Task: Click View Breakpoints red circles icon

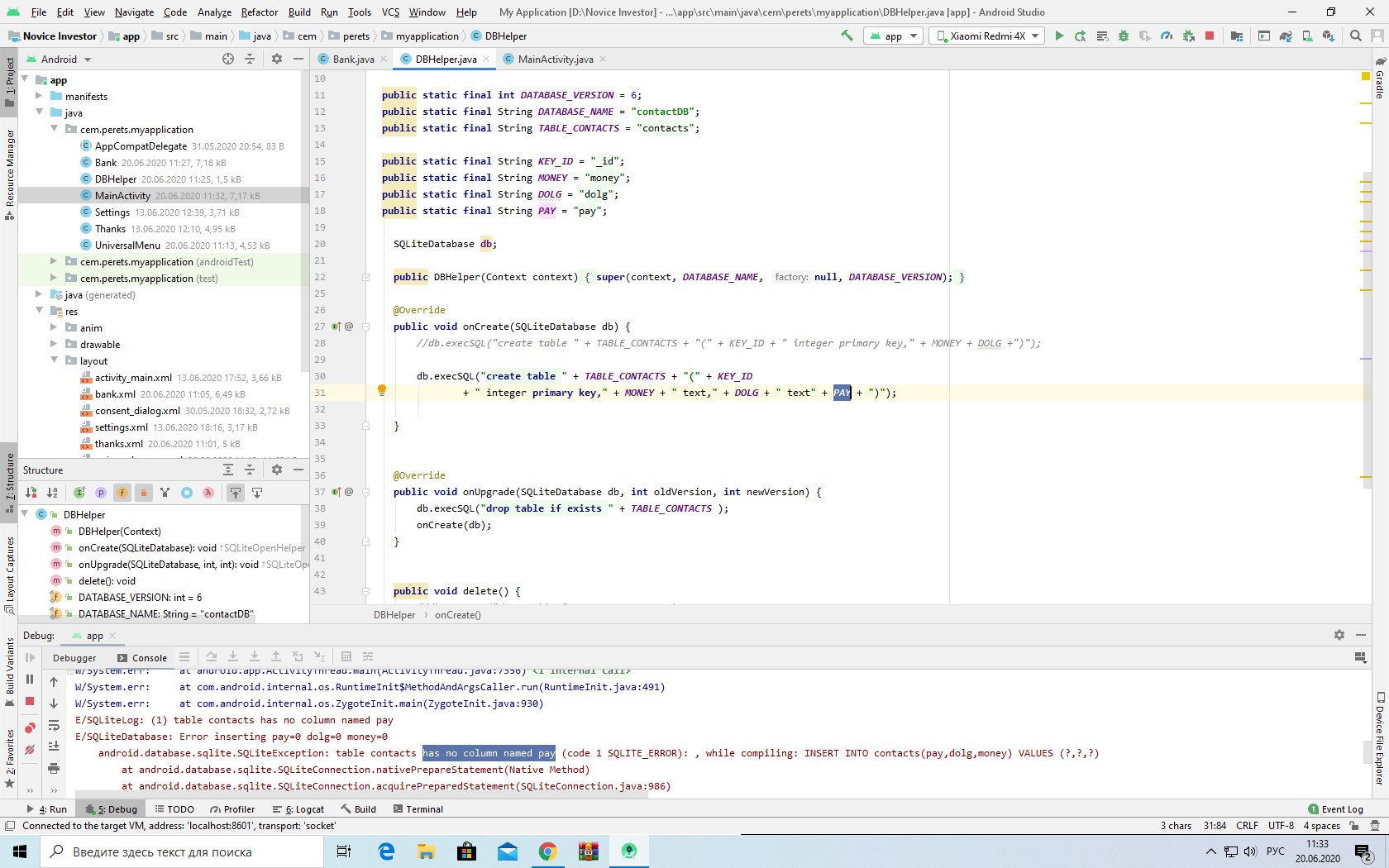Action: click(x=30, y=728)
